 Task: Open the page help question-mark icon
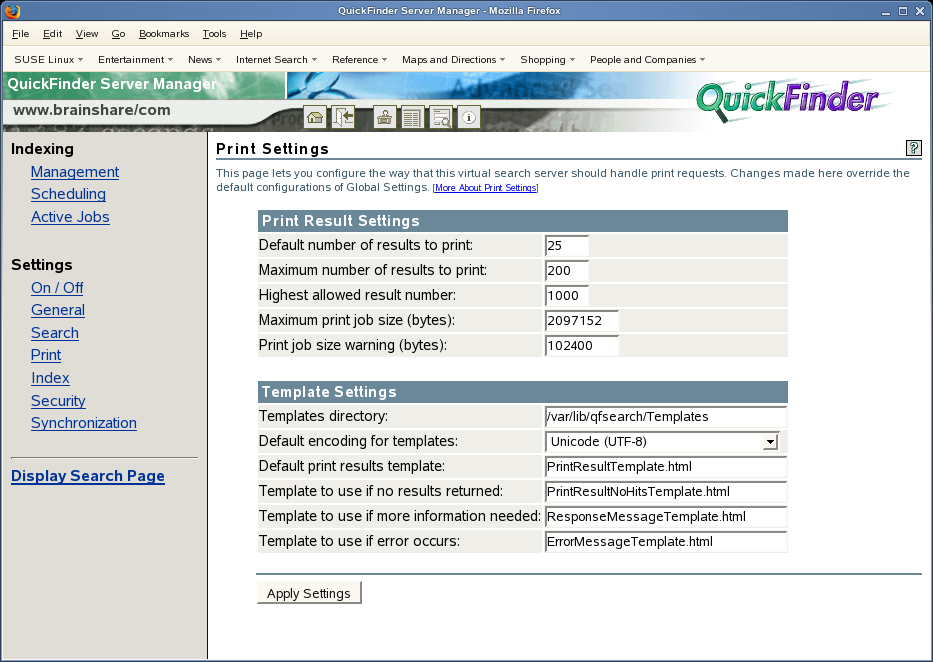click(x=913, y=148)
